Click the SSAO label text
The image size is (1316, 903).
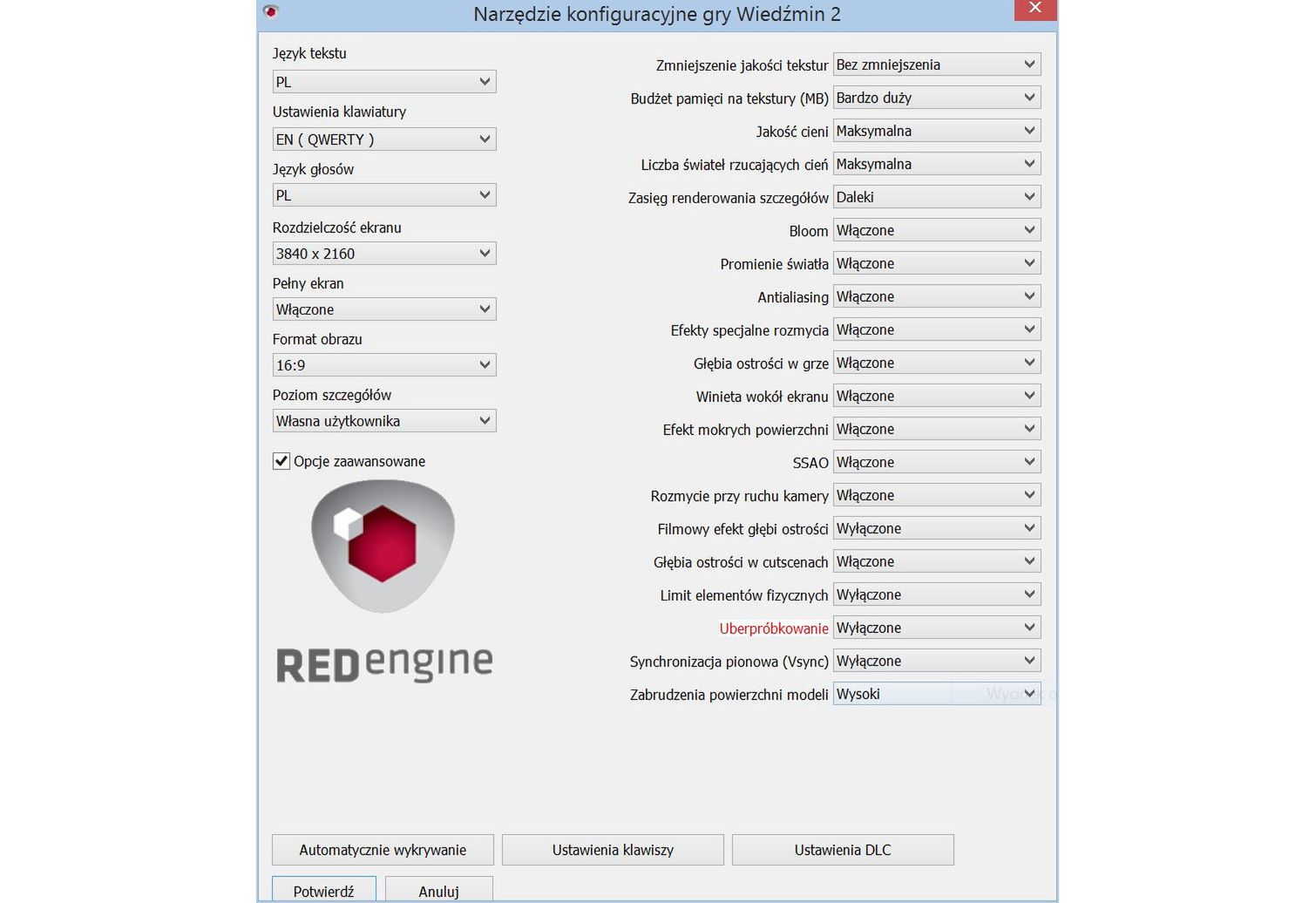pos(811,463)
